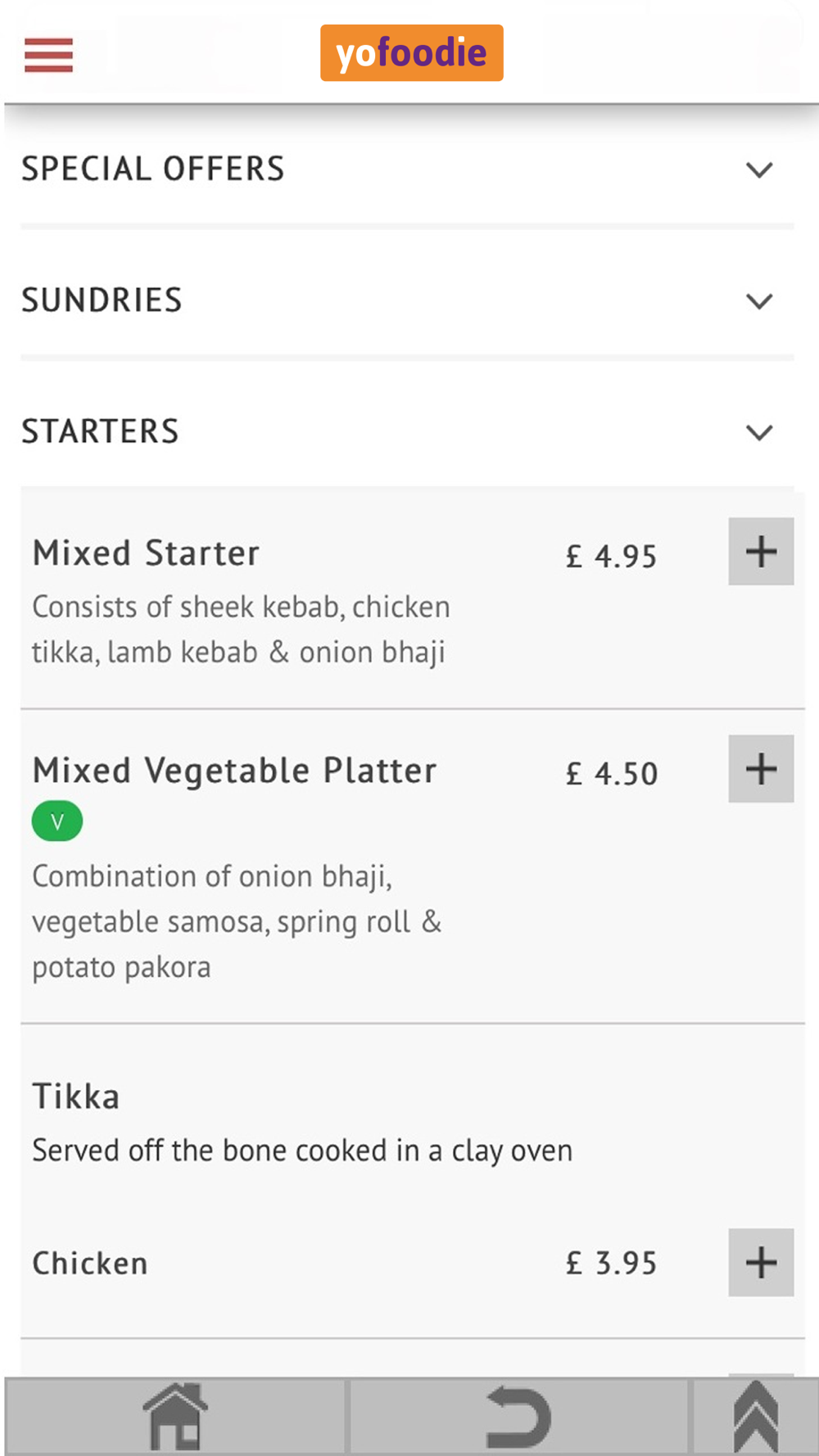Expand the Sundries chevron
Image resolution: width=819 pixels, height=1456 pixels.
tap(759, 301)
